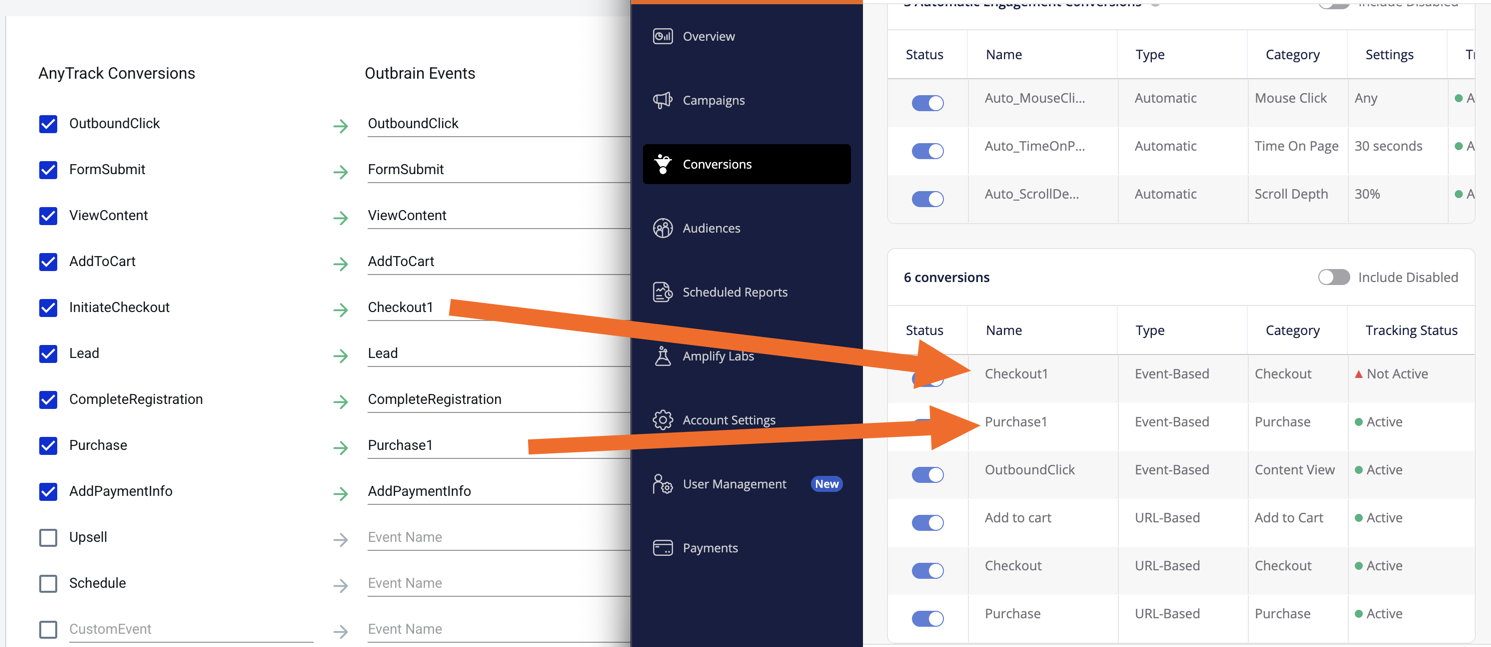Viewport: 1491px width, 647px height.
Task: Uncheck the InitiateCheckout checkbox
Action: coord(48,308)
